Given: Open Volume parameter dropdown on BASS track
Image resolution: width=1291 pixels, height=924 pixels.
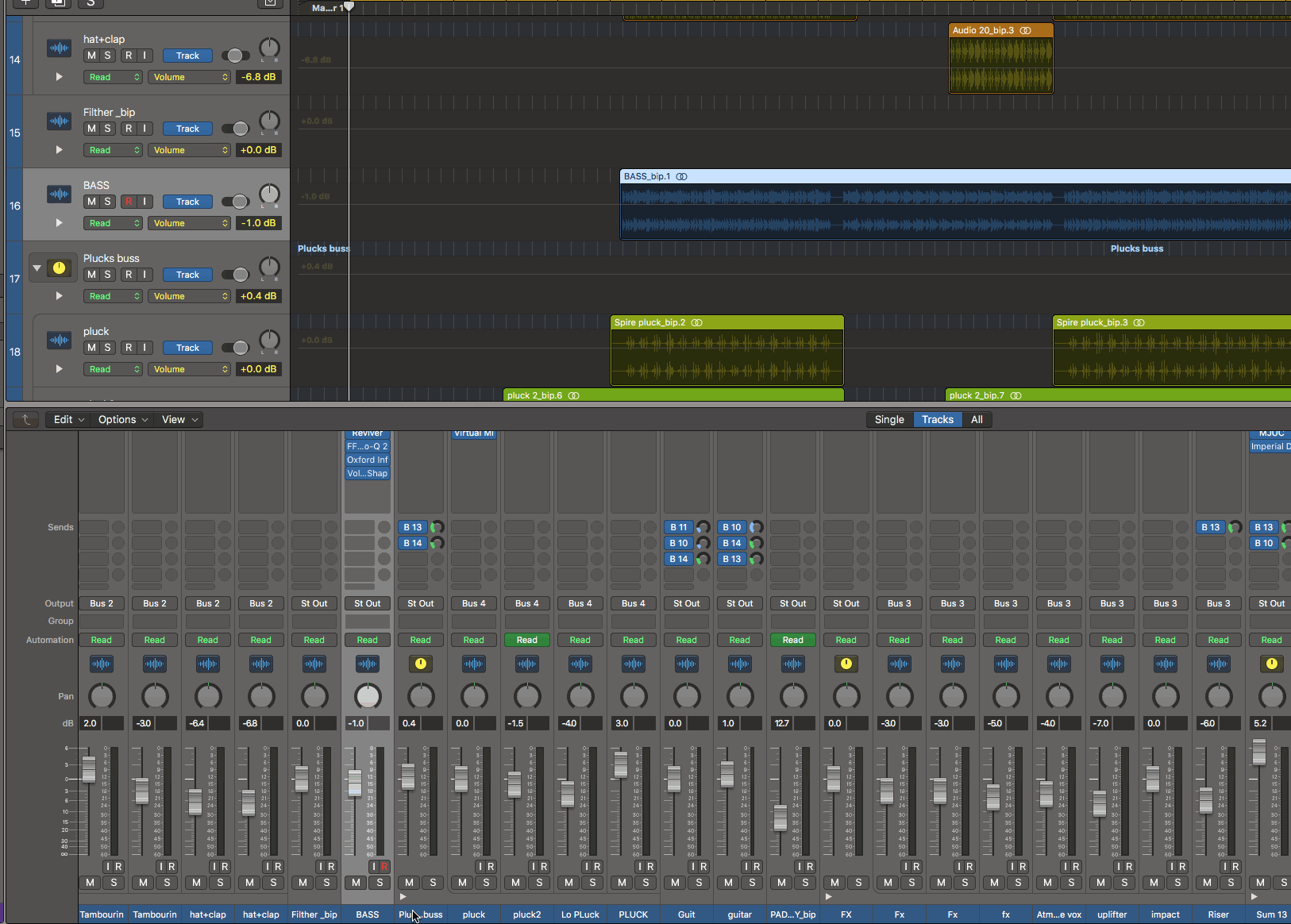Looking at the screenshot, I should tap(191, 223).
